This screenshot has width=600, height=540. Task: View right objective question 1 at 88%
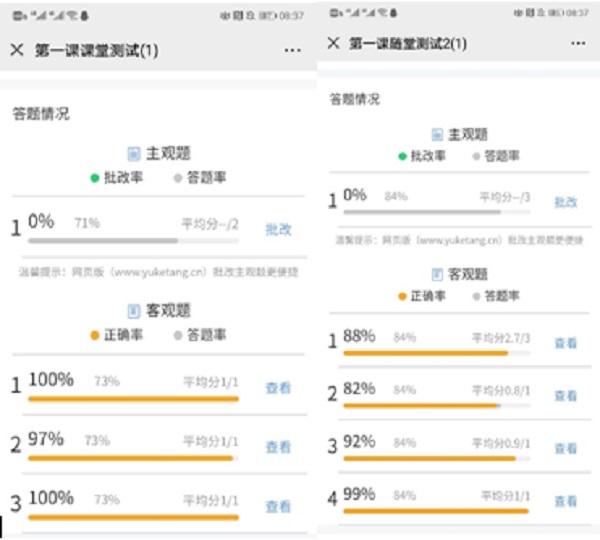coord(566,342)
